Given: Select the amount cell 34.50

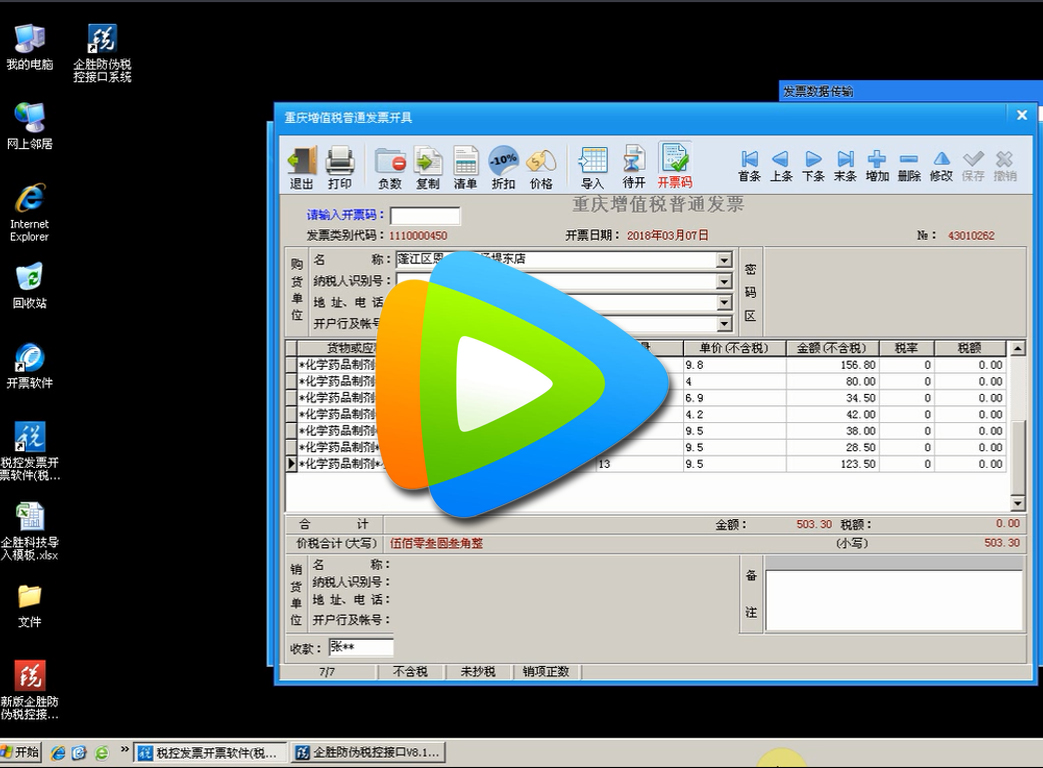Looking at the screenshot, I should click(x=832, y=398).
